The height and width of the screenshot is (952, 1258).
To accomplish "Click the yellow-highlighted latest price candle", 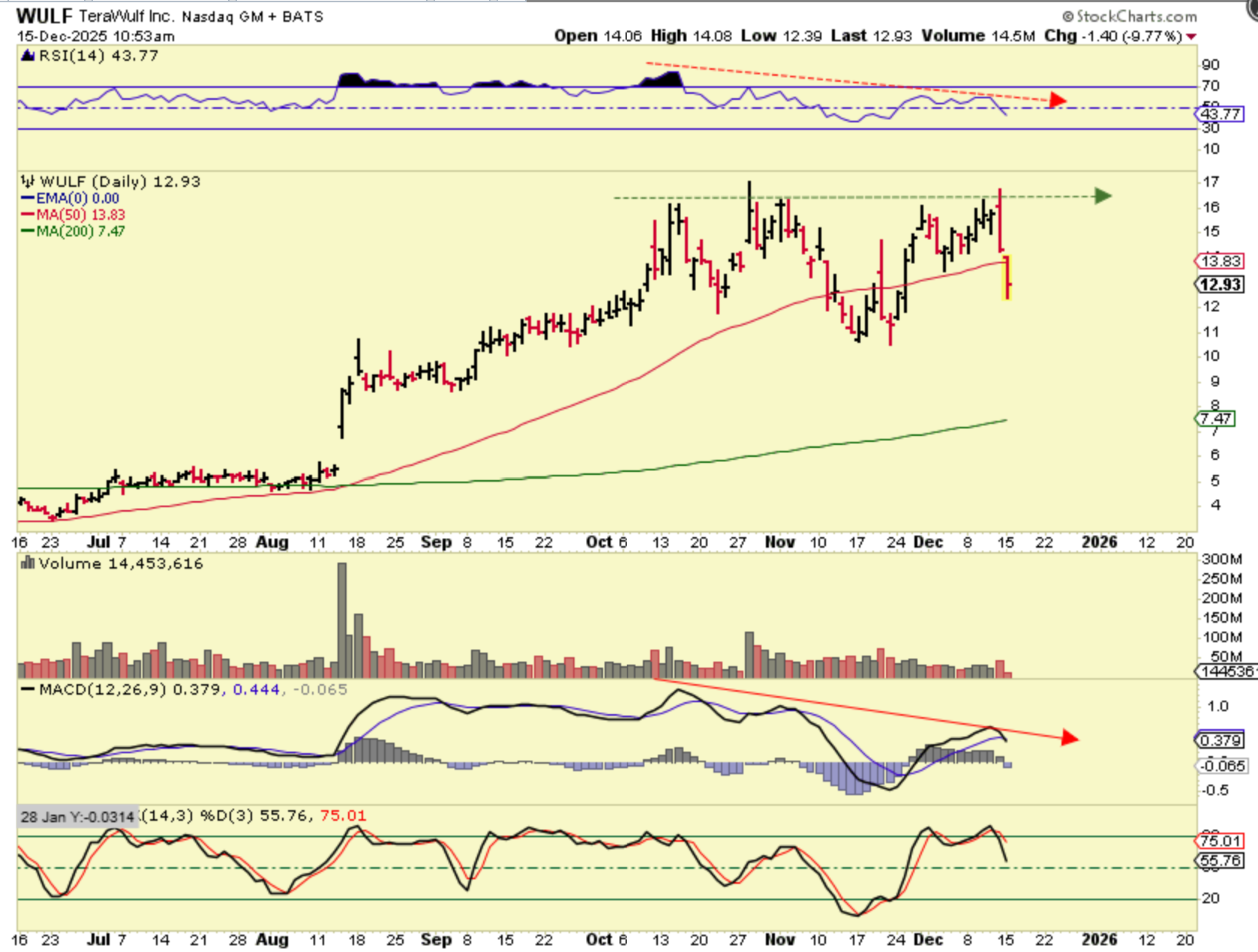I will (1007, 278).
